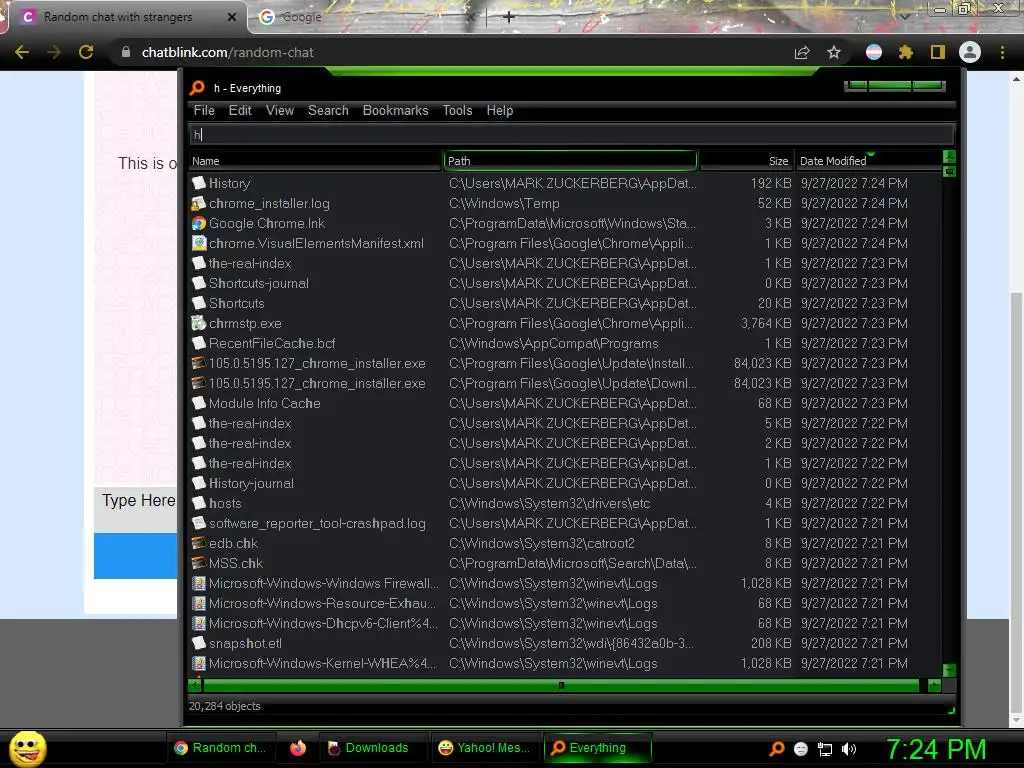
Task: Go back in Chrome browser
Action: (22, 52)
